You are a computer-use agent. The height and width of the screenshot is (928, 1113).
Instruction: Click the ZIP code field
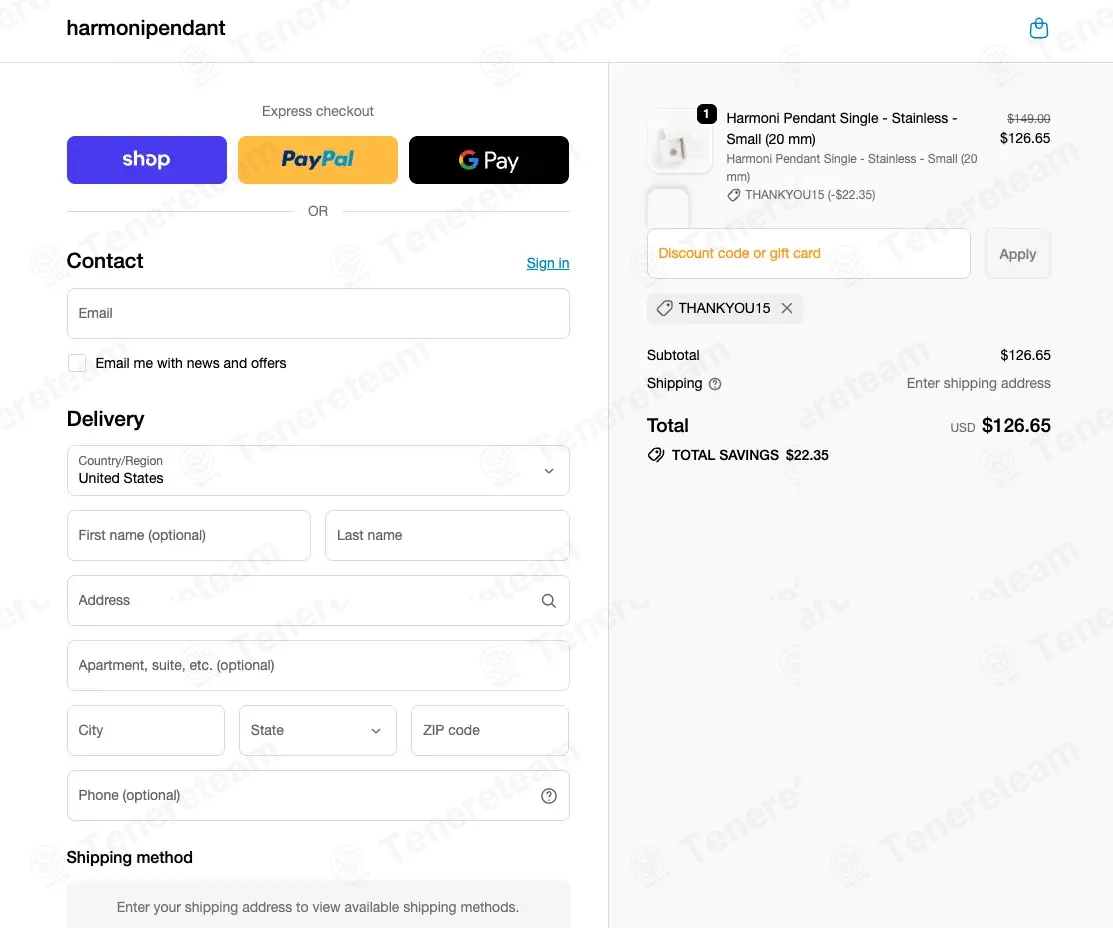pos(489,730)
